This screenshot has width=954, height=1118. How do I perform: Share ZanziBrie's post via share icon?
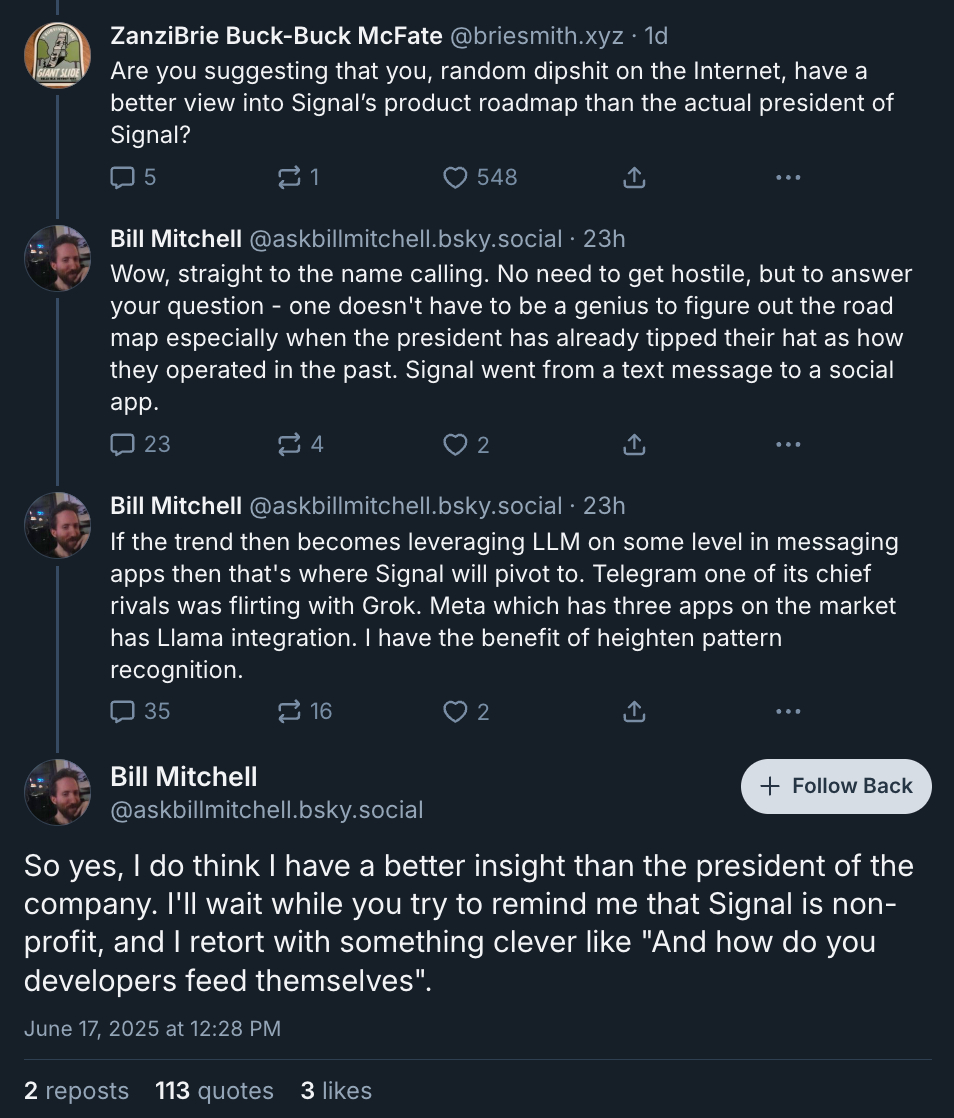point(634,178)
